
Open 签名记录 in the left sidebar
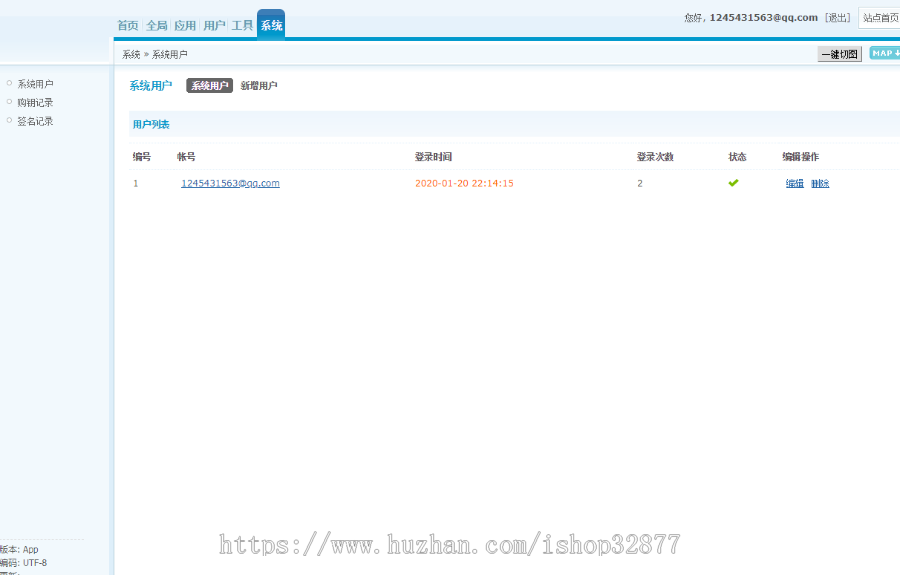click(x=35, y=121)
